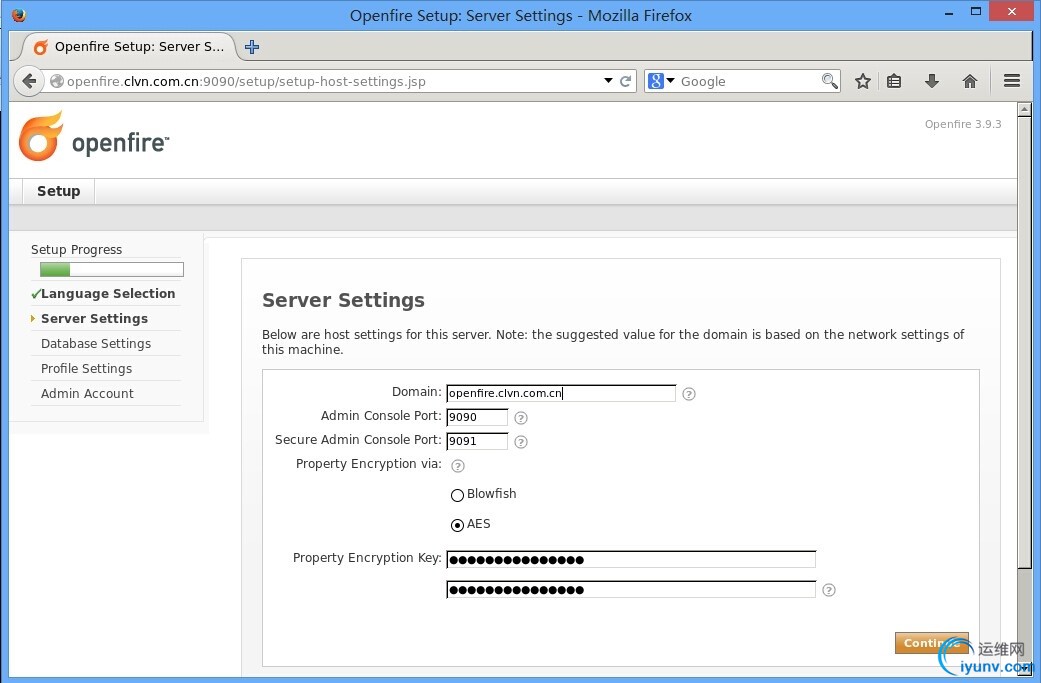Click the Openfire logo
1041x683 pixels.
click(94, 136)
